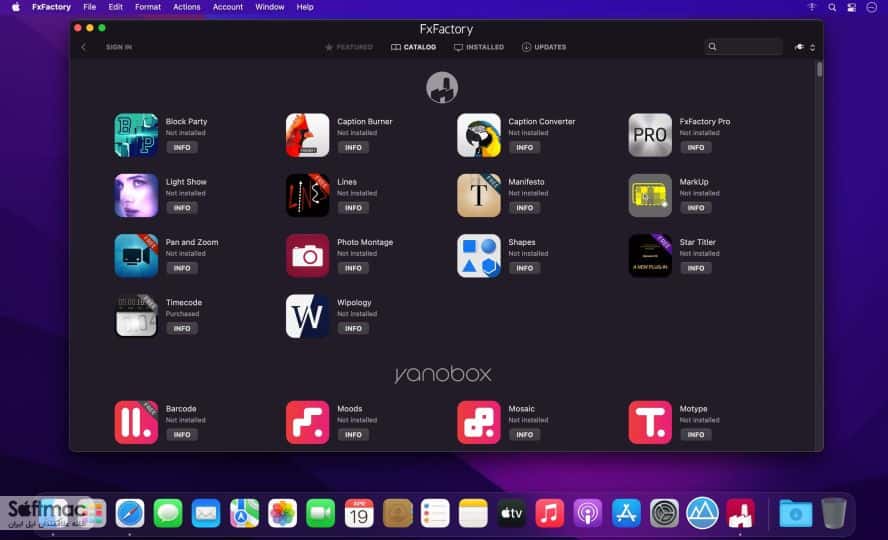This screenshot has height=540, width=888.
Task: Open the Lines plugin icon
Action: point(308,196)
